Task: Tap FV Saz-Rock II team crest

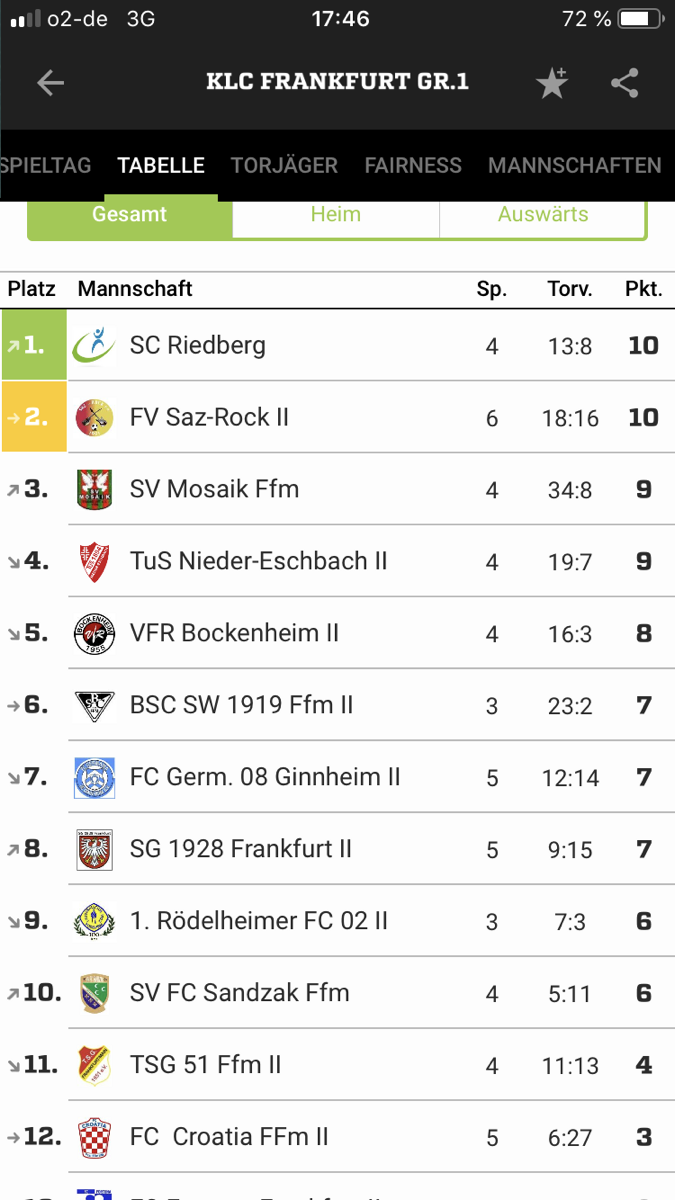Action: click(95, 417)
